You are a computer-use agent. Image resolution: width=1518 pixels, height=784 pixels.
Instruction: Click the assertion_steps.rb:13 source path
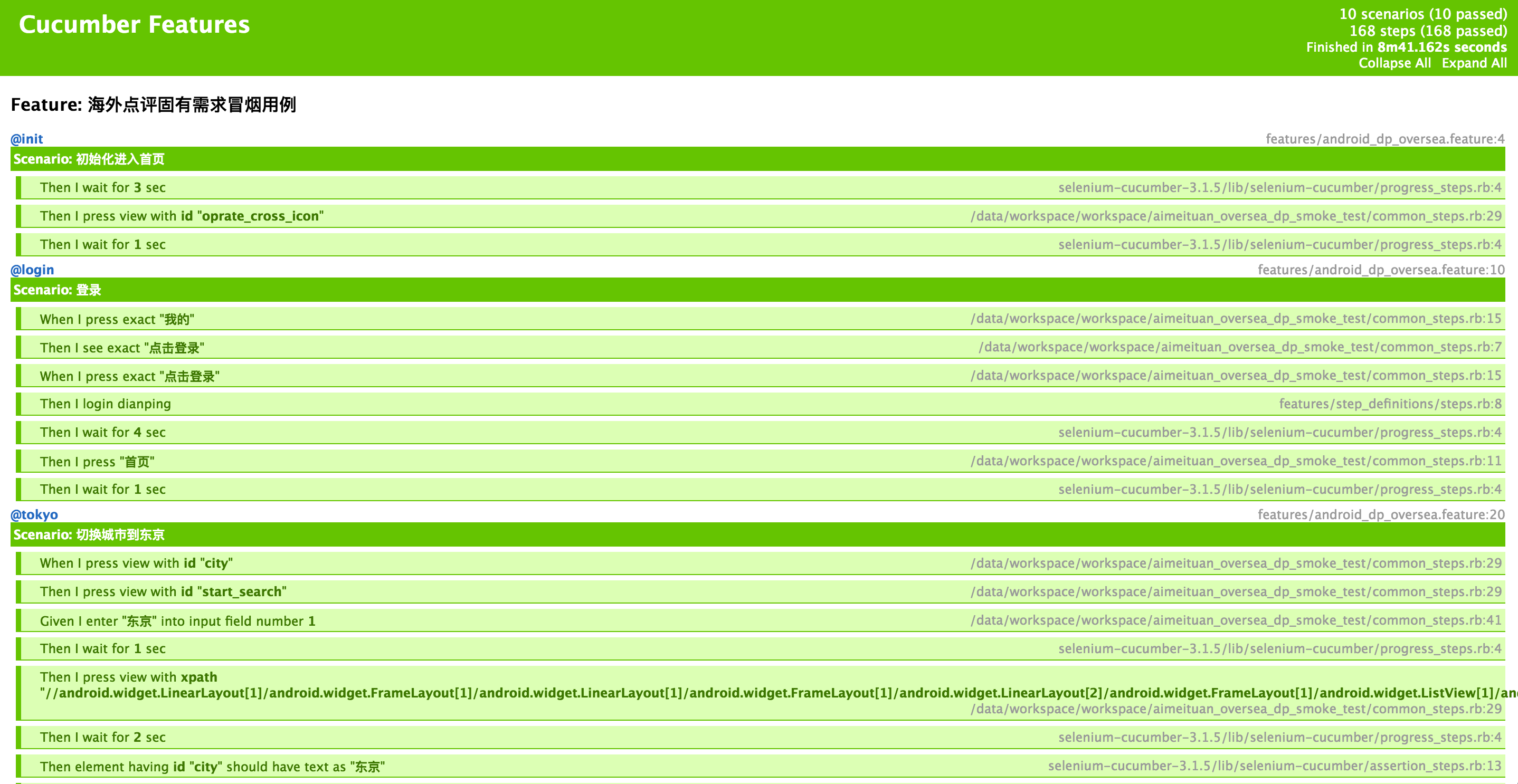(x=1275, y=766)
